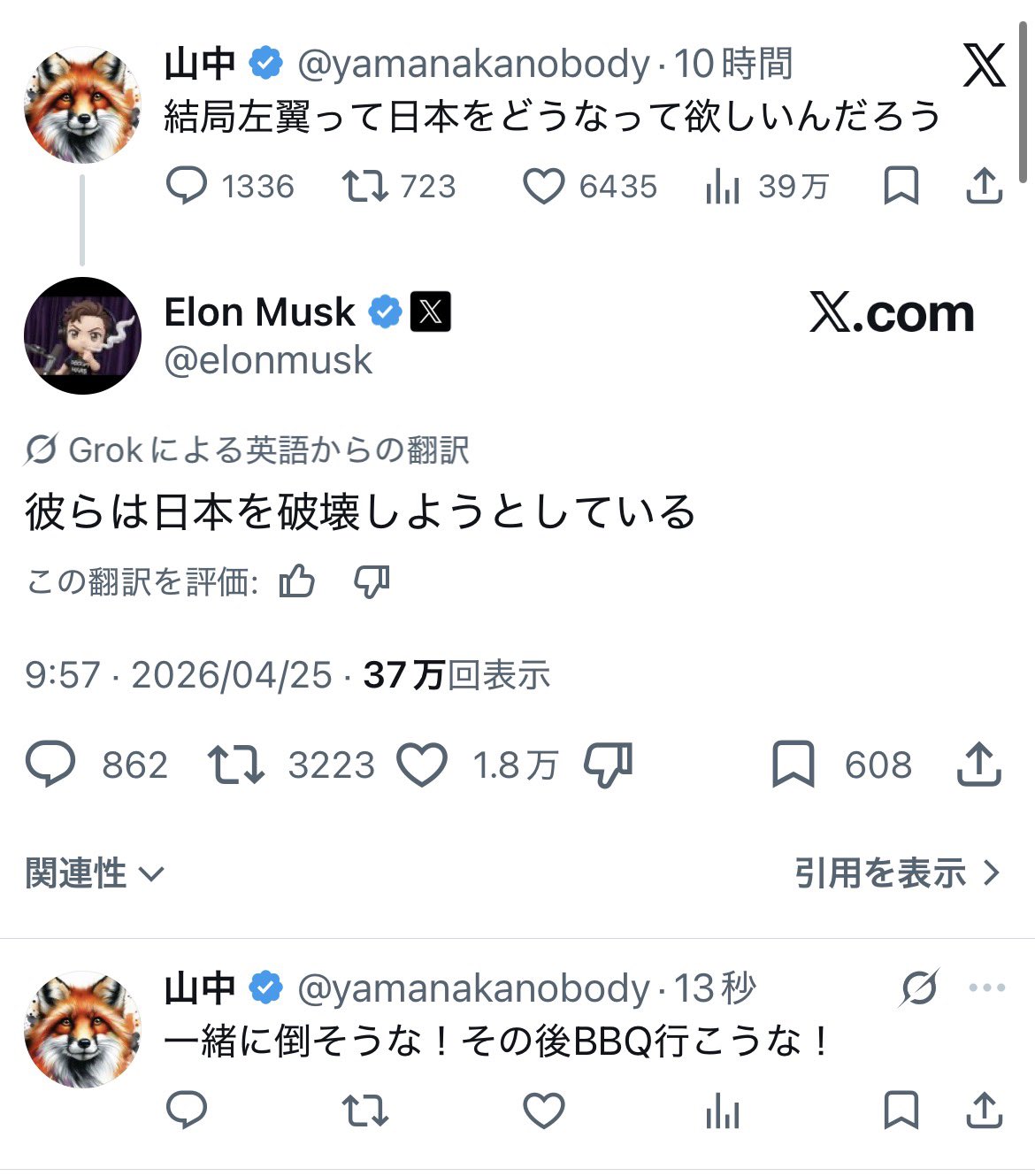
Task: Rate the Grok translation thumbs down
Action: [372, 581]
